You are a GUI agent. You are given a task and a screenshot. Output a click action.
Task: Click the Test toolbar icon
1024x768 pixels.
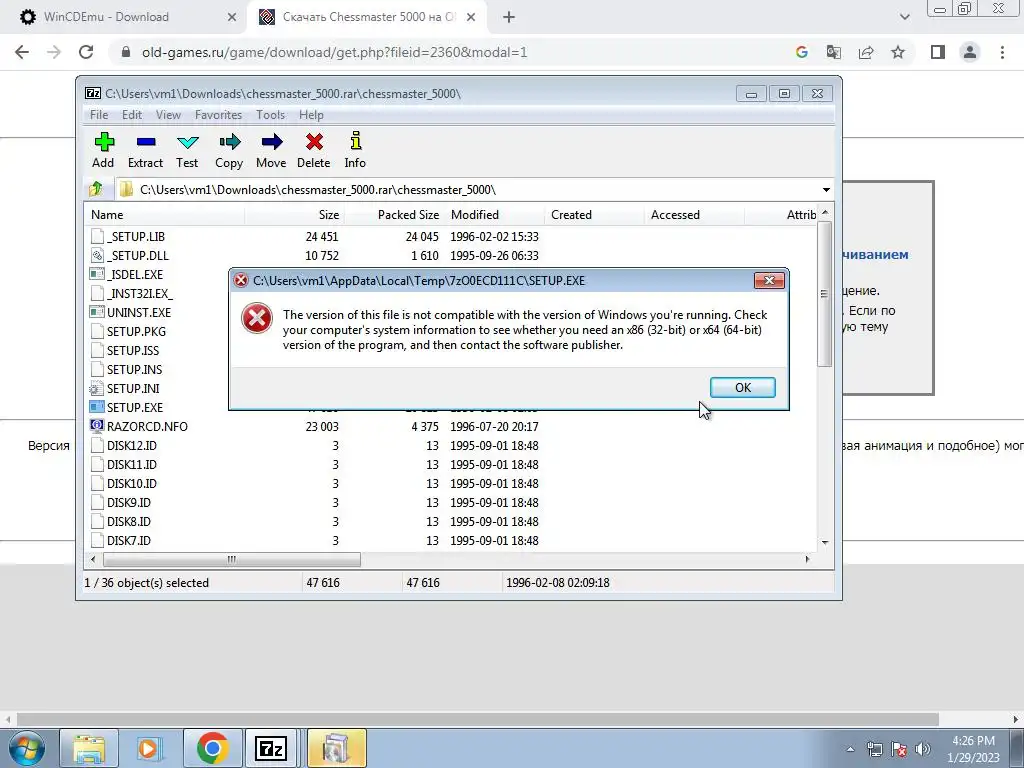pyautogui.click(x=187, y=151)
